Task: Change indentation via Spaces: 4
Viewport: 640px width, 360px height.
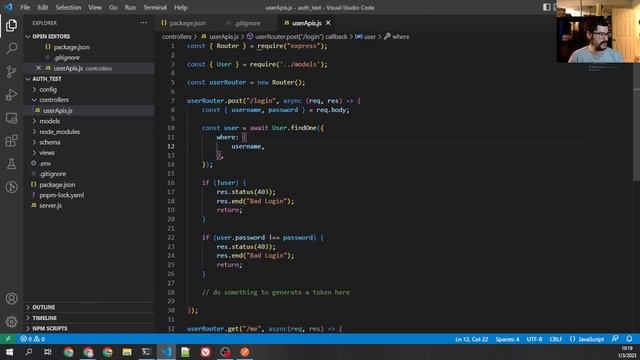Action: point(507,339)
